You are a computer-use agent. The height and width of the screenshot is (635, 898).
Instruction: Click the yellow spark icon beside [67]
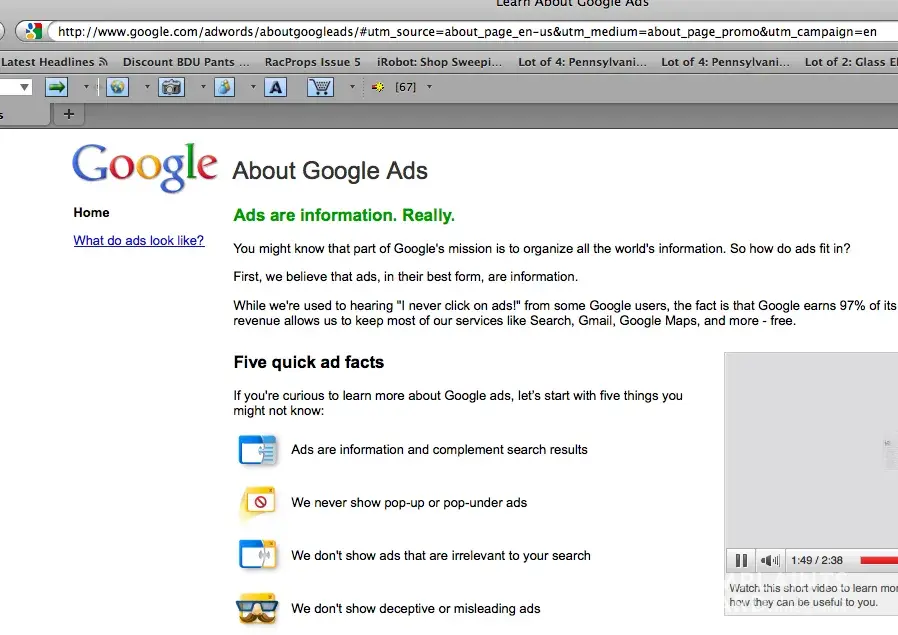pos(378,87)
